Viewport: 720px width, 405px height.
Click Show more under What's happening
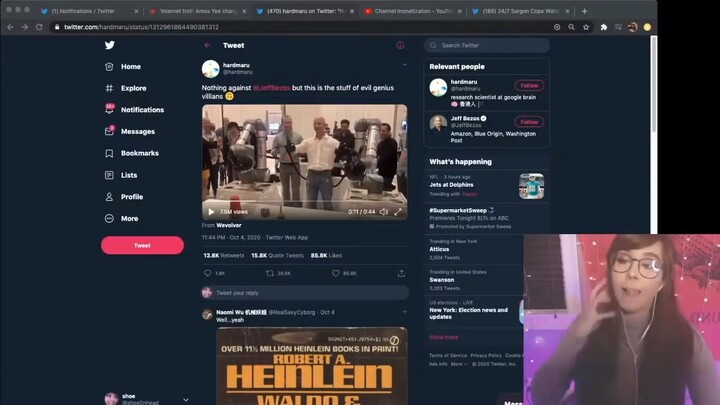pyautogui.click(x=444, y=337)
